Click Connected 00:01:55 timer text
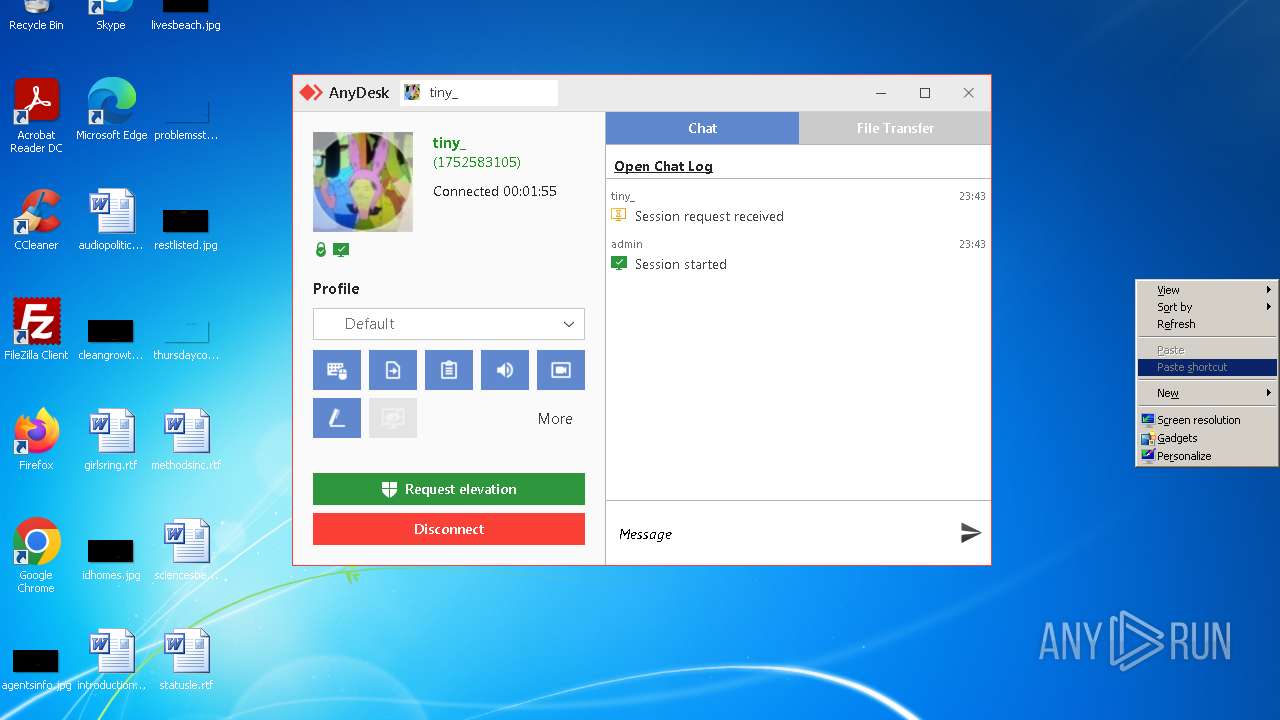 point(495,191)
